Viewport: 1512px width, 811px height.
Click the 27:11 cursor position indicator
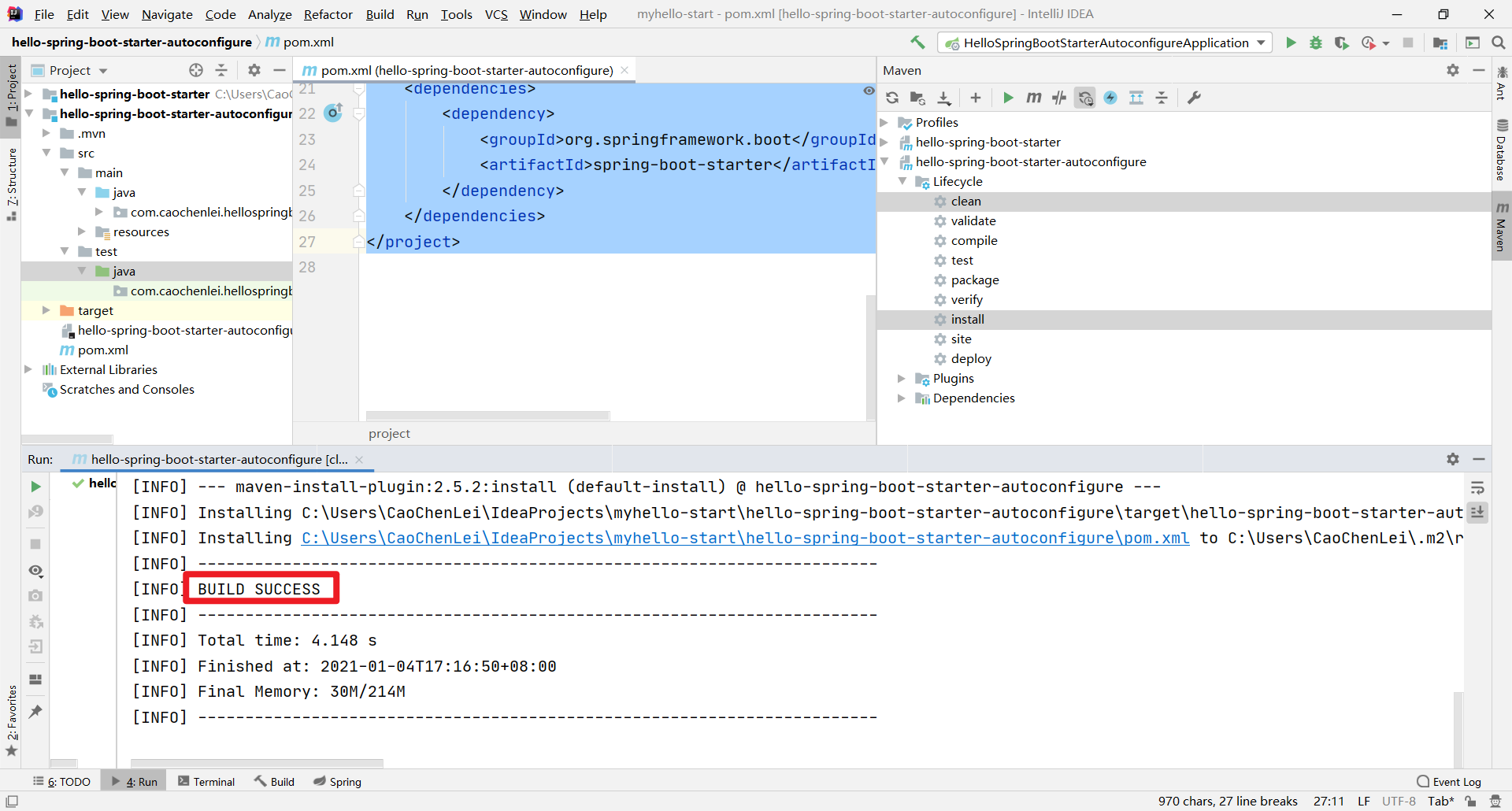coord(1329,801)
